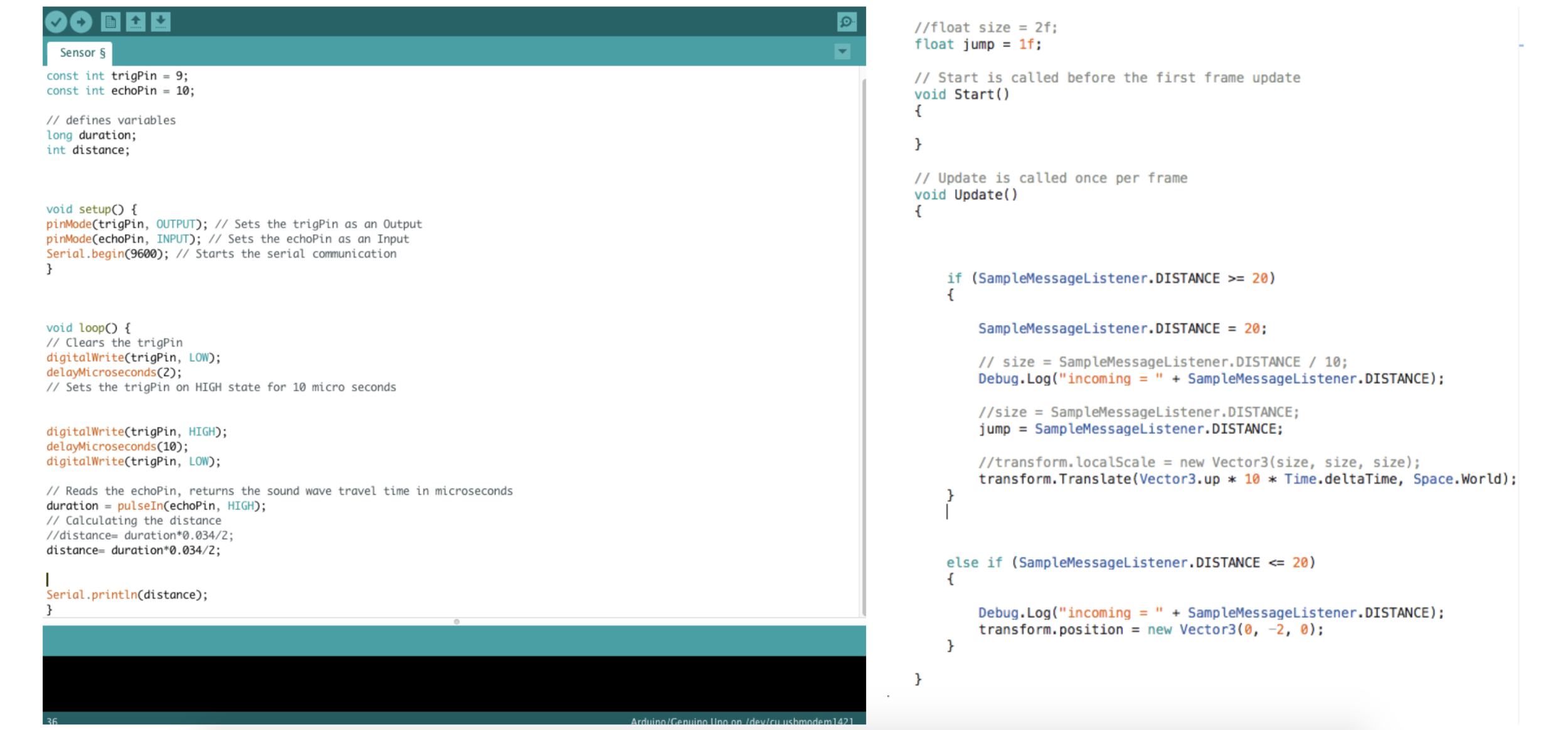Select the Sensor § sketch tab

tap(81, 53)
